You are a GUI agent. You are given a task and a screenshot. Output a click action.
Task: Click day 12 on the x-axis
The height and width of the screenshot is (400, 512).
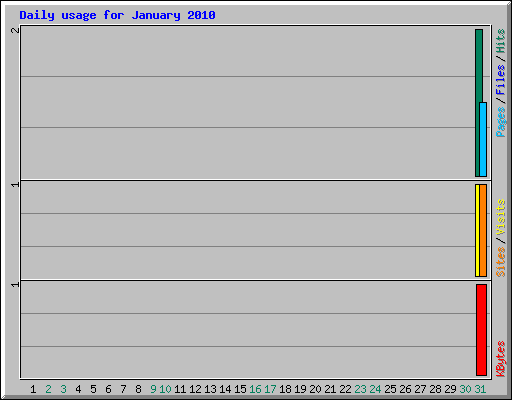pos(195,389)
